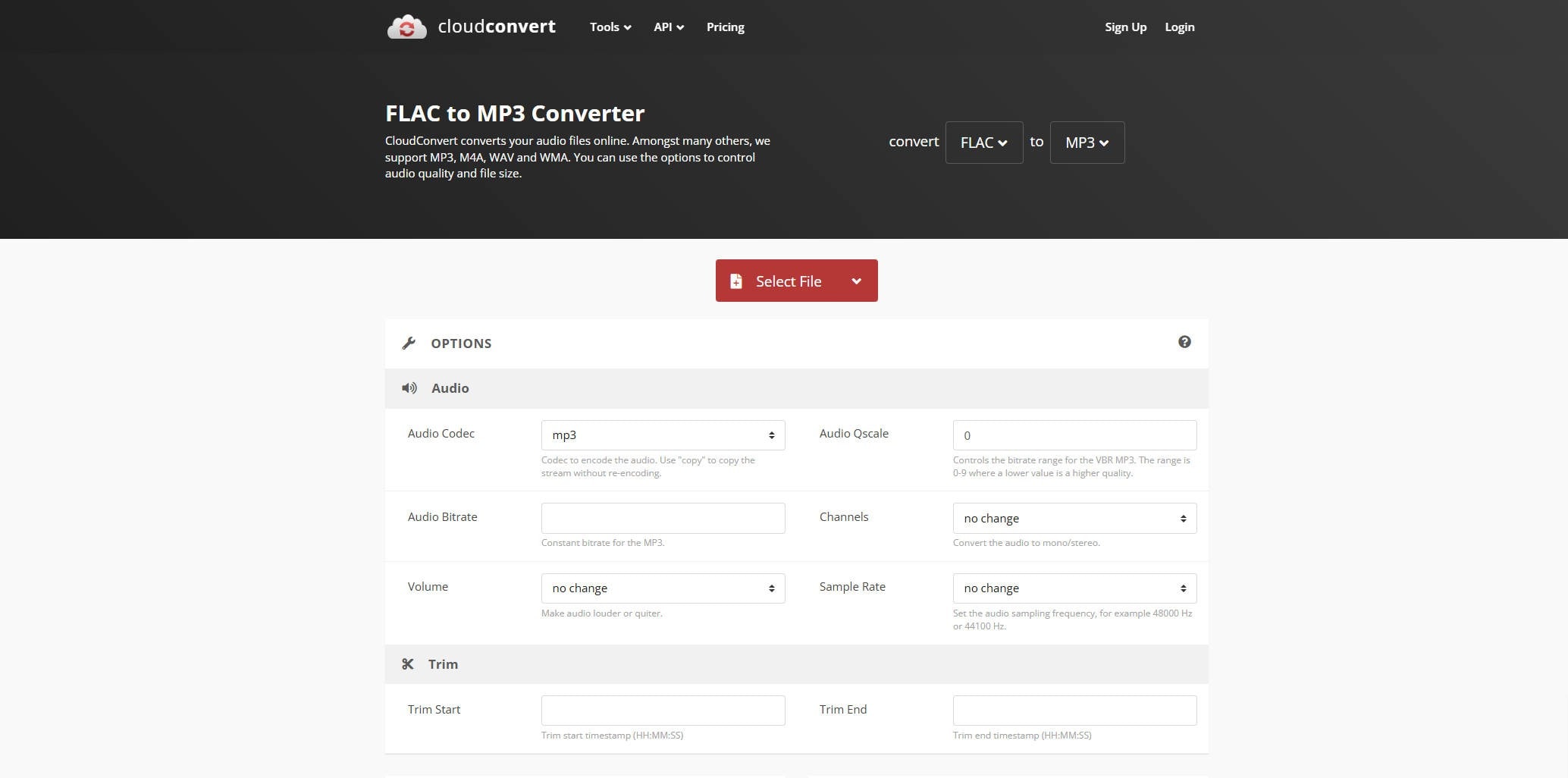Click the 'Volume' label
1568x778 pixels.
click(x=428, y=587)
